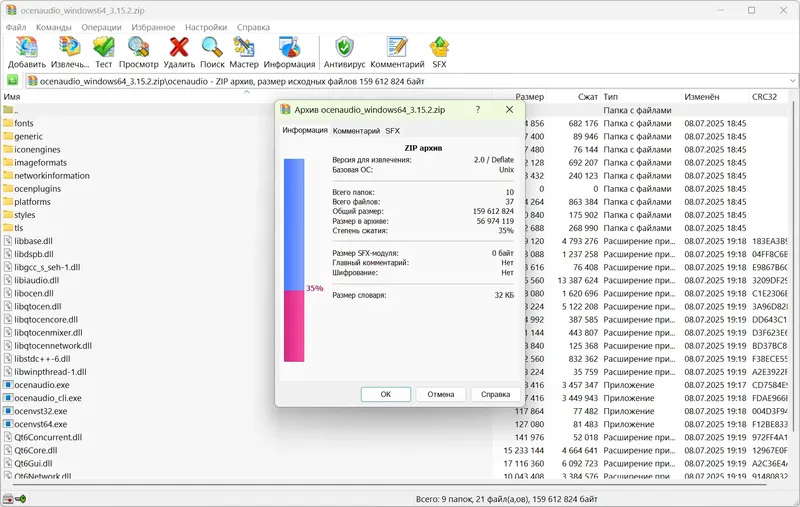
Task: Click the Справка button in dialog
Action: click(x=495, y=394)
